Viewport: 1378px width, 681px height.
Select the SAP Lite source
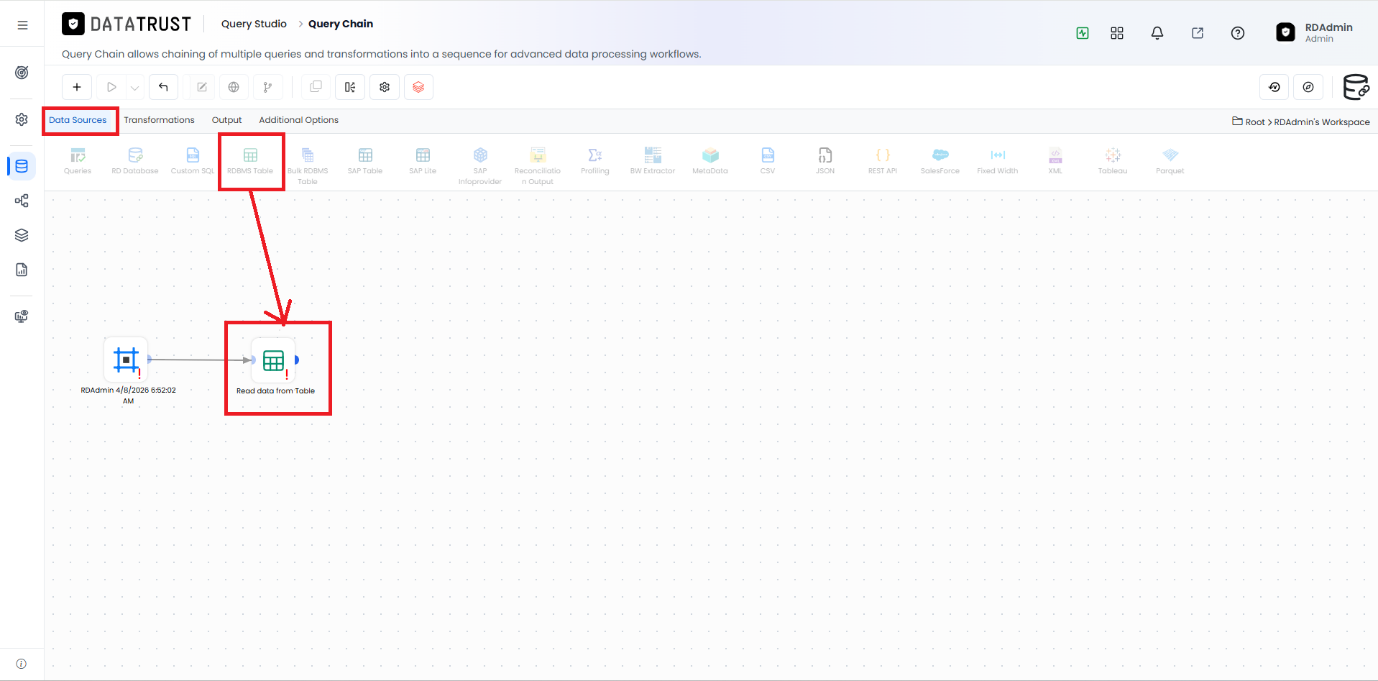tap(423, 160)
